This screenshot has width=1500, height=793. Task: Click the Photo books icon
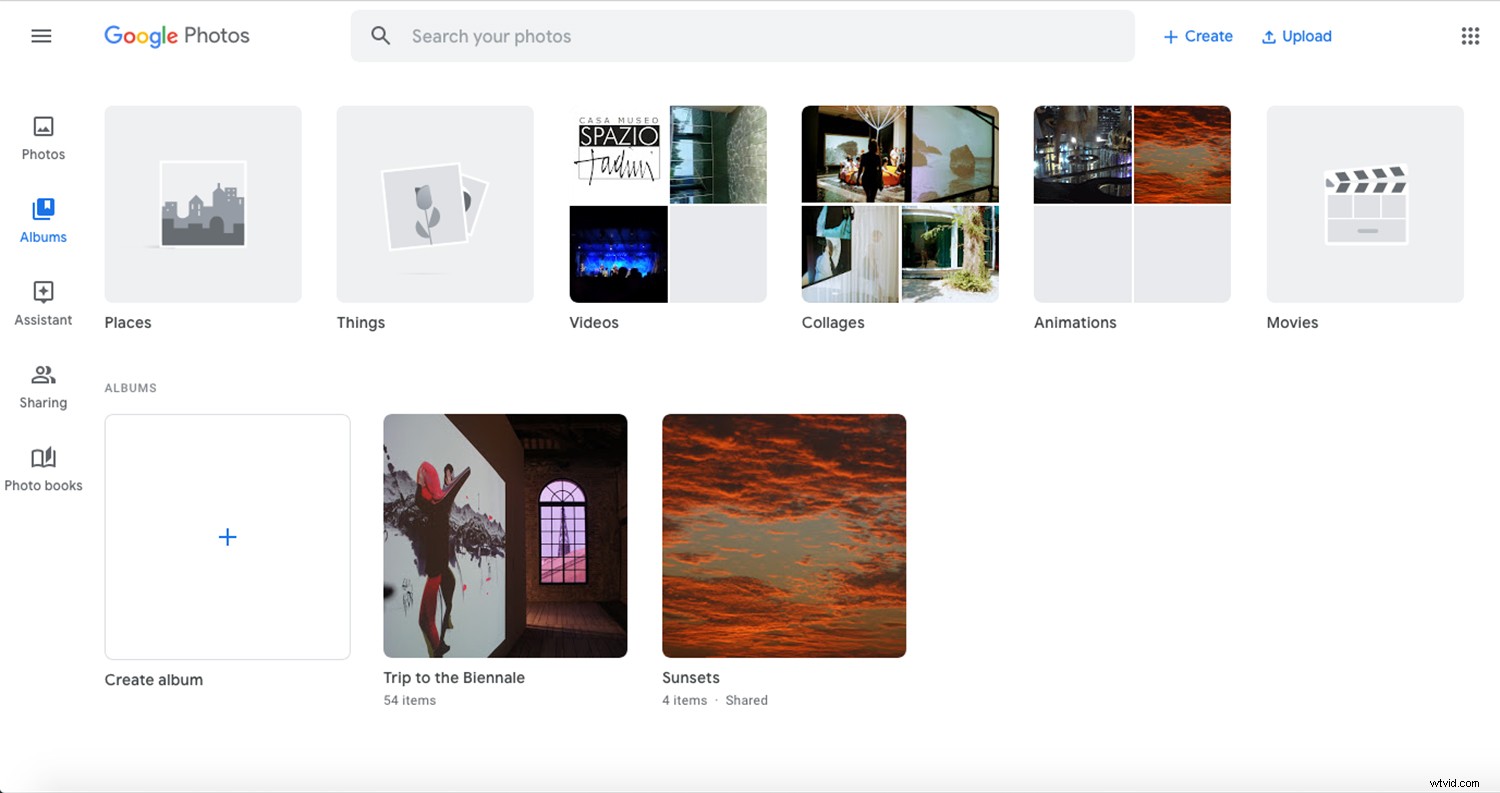(x=43, y=458)
